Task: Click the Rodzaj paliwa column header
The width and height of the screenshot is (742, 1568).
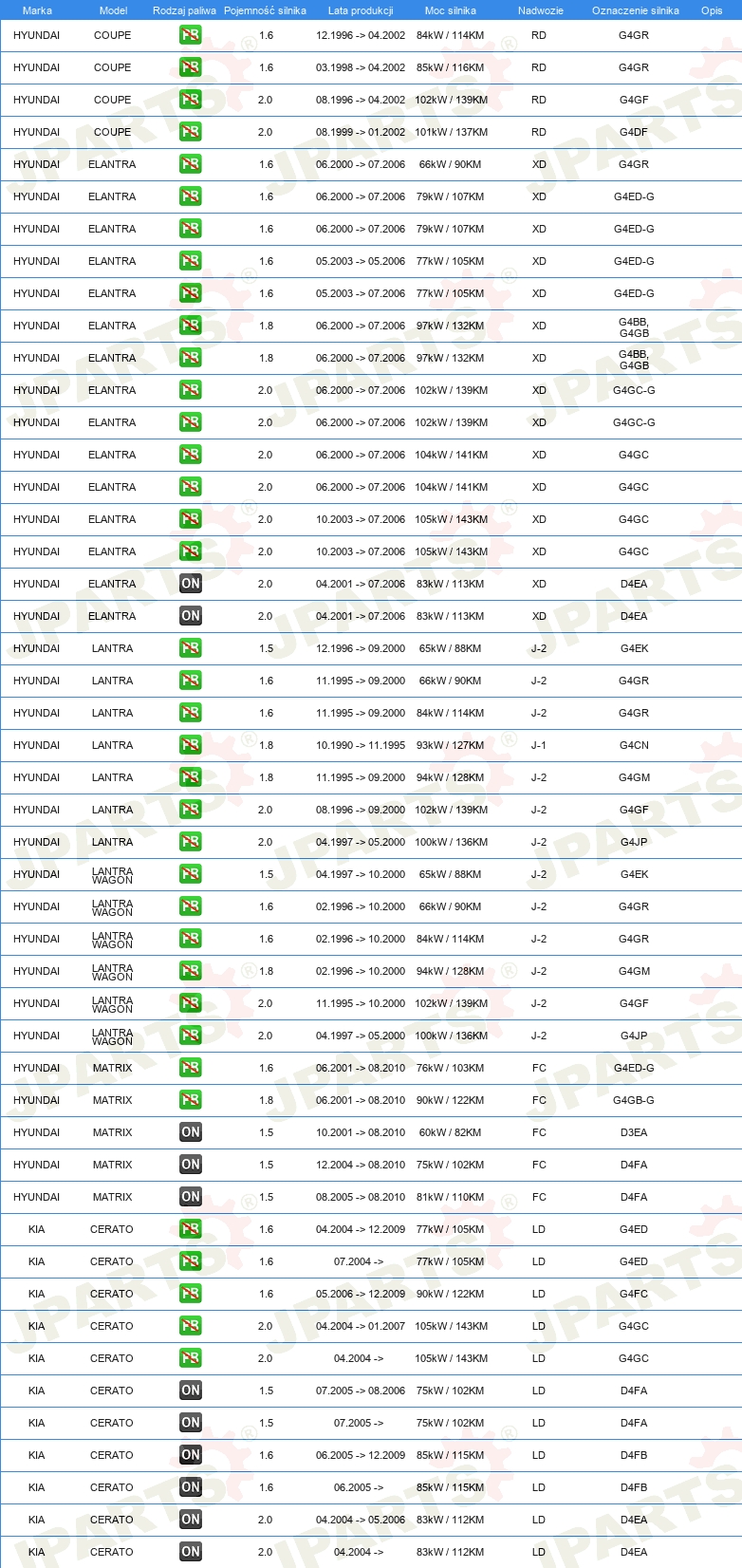Action: click(184, 10)
